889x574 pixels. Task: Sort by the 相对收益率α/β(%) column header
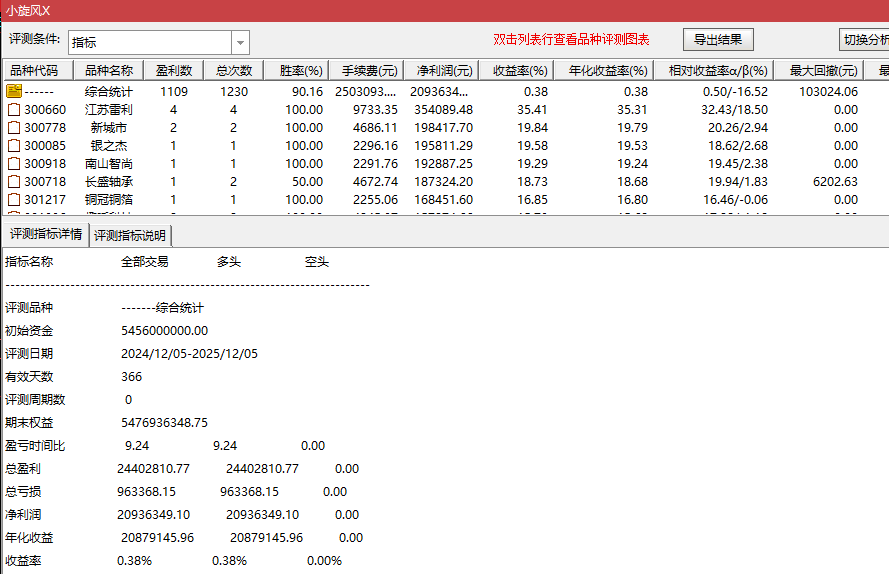point(714,70)
